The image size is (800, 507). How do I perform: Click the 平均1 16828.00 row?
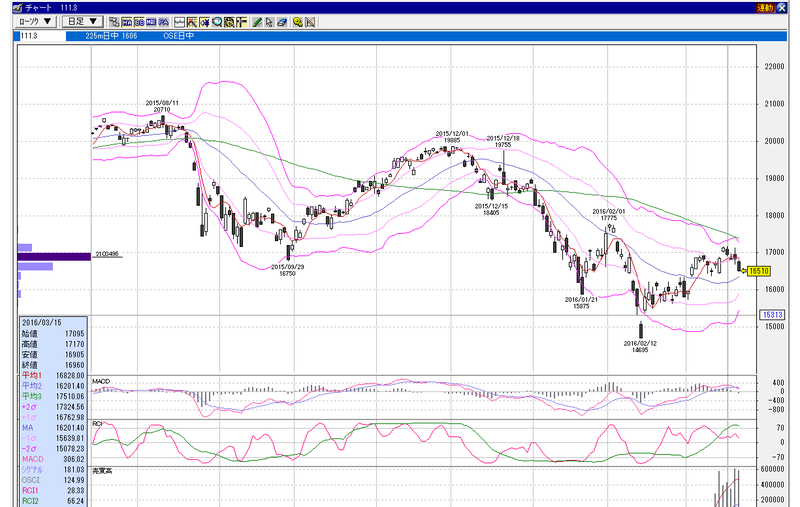click(x=53, y=375)
